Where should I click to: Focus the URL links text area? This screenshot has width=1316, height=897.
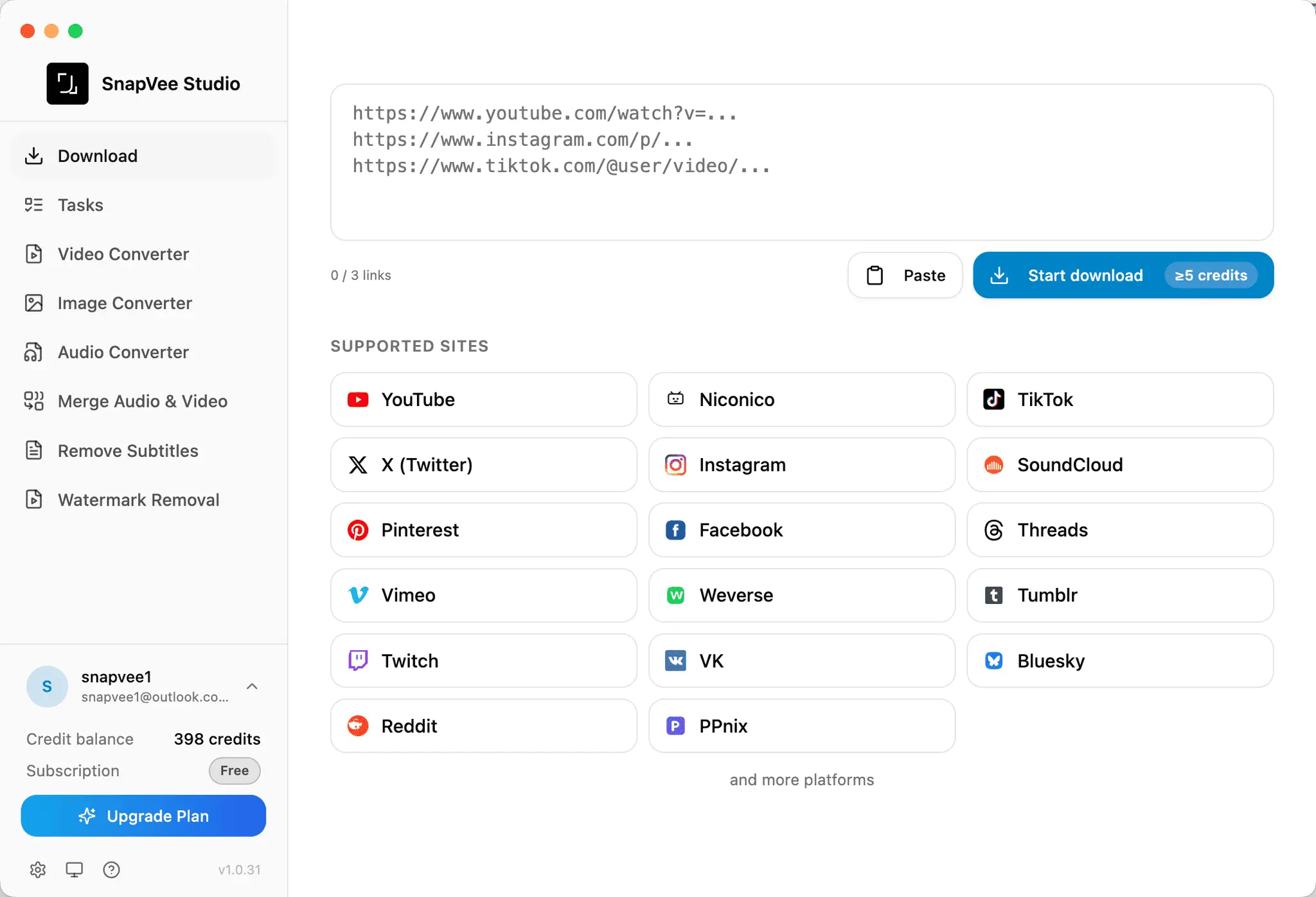coord(802,163)
